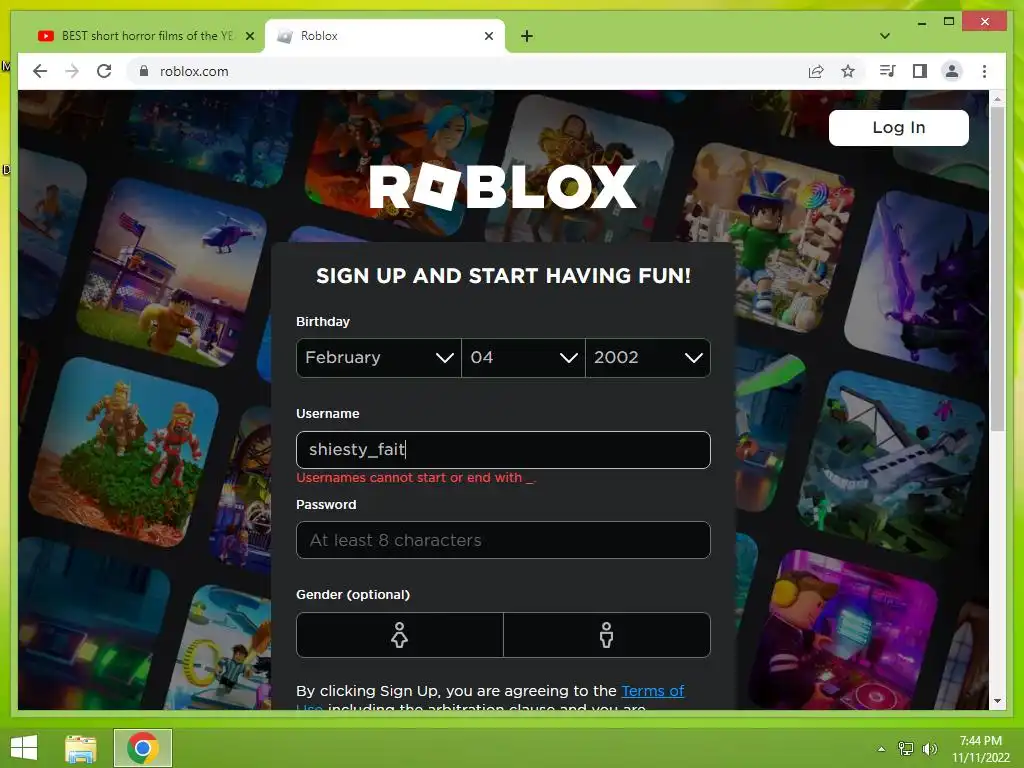Open the birthday day dropdown showing 04

523,358
